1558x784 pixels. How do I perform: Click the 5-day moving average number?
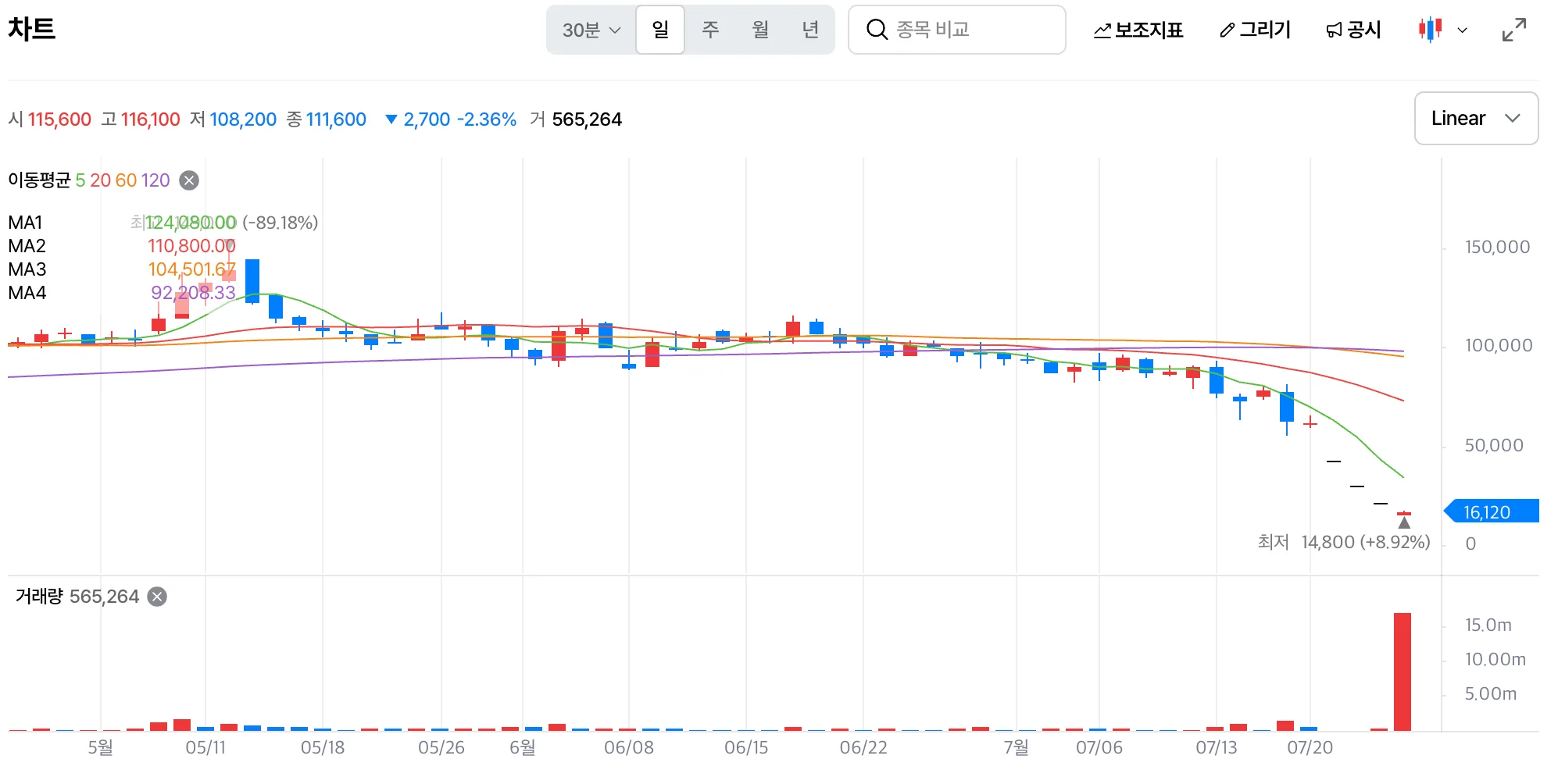tap(80, 180)
